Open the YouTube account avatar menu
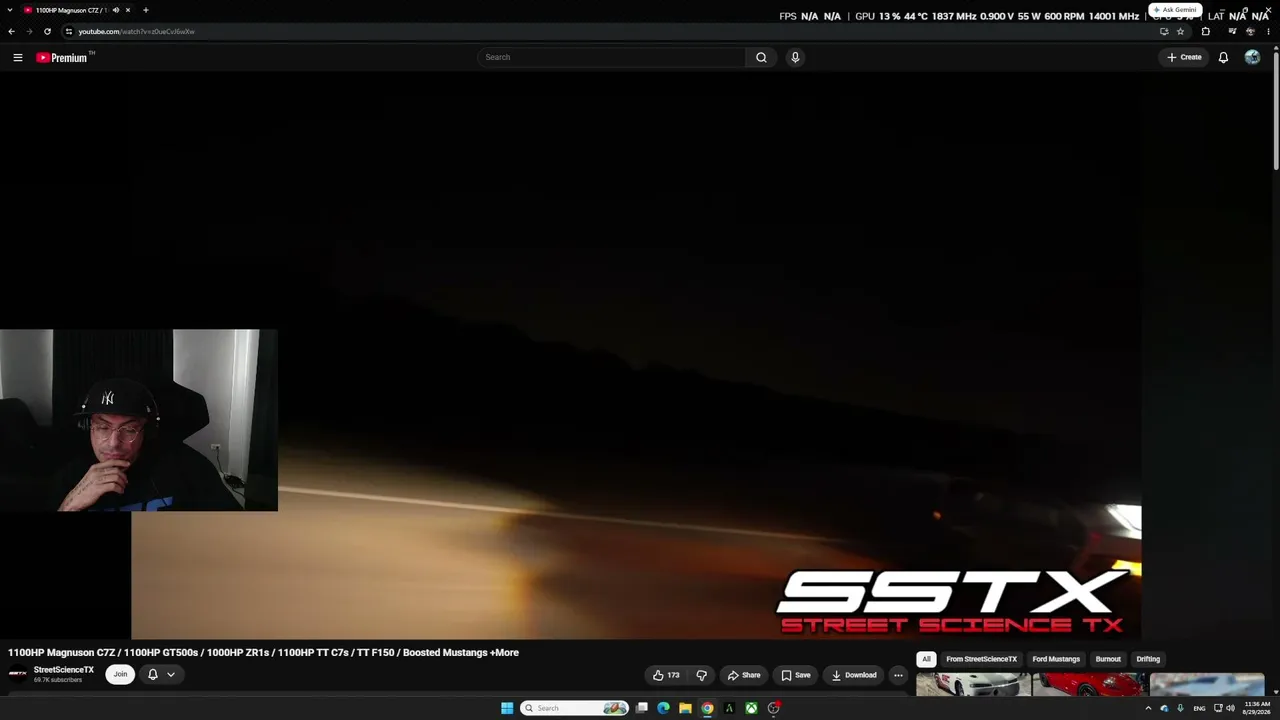This screenshot has height=720, width=1280. (x=1252, y=57)
